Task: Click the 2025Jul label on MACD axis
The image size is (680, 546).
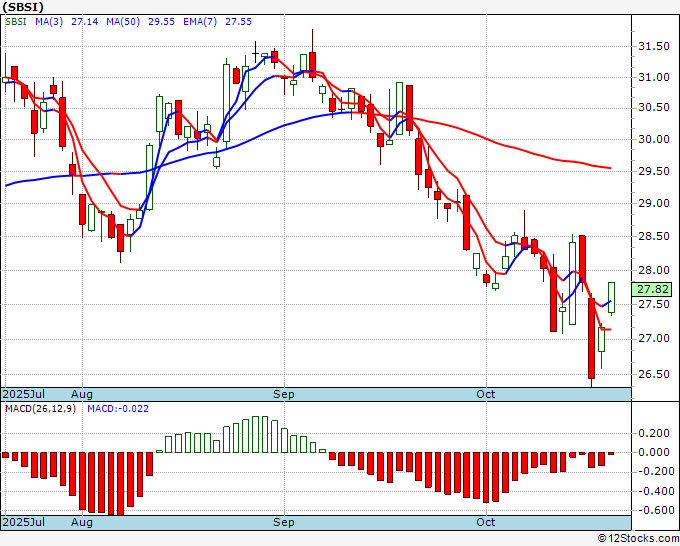Action: (24, 522)
